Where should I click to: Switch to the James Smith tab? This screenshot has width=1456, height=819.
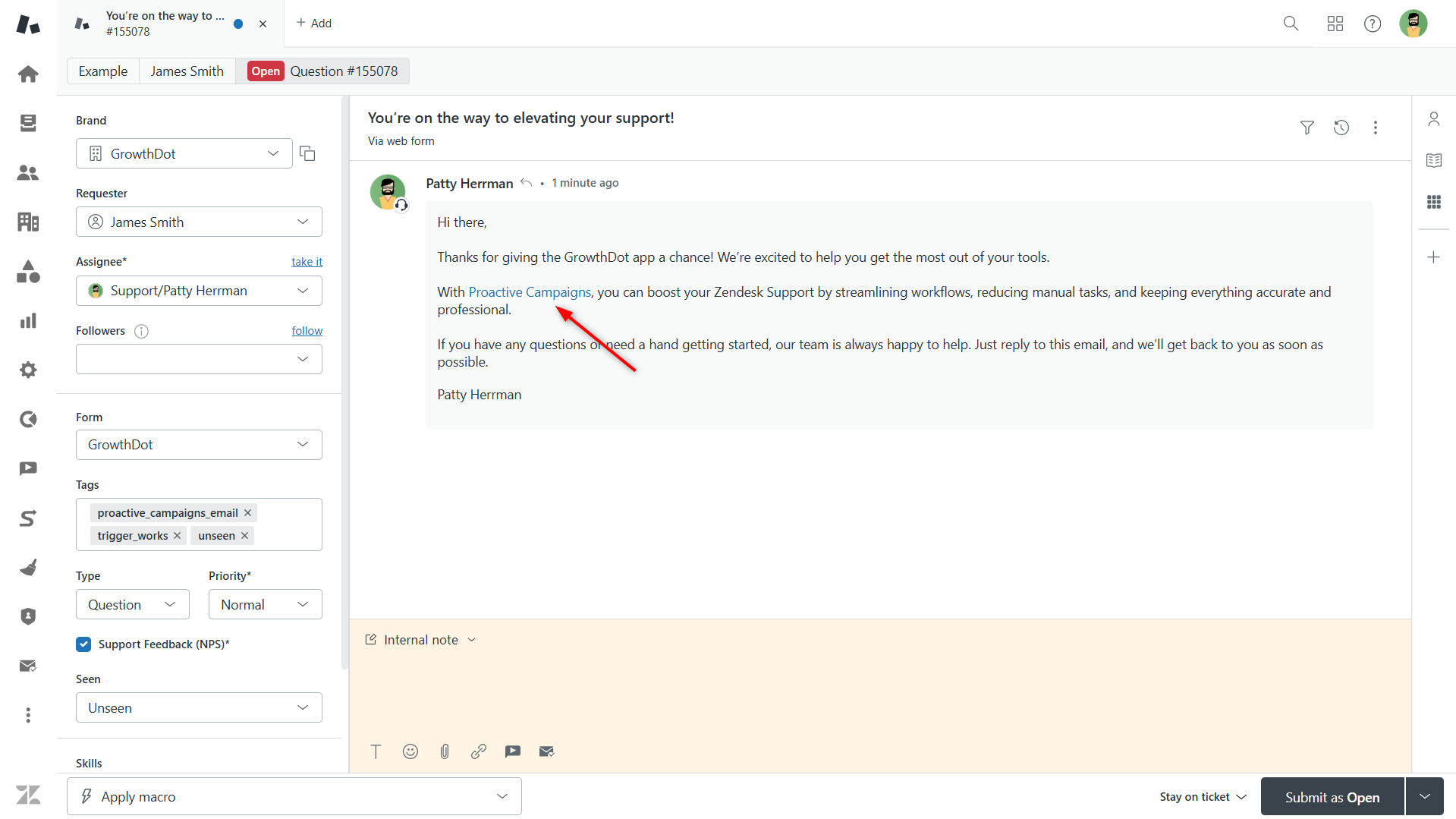[x=187, y=71]
